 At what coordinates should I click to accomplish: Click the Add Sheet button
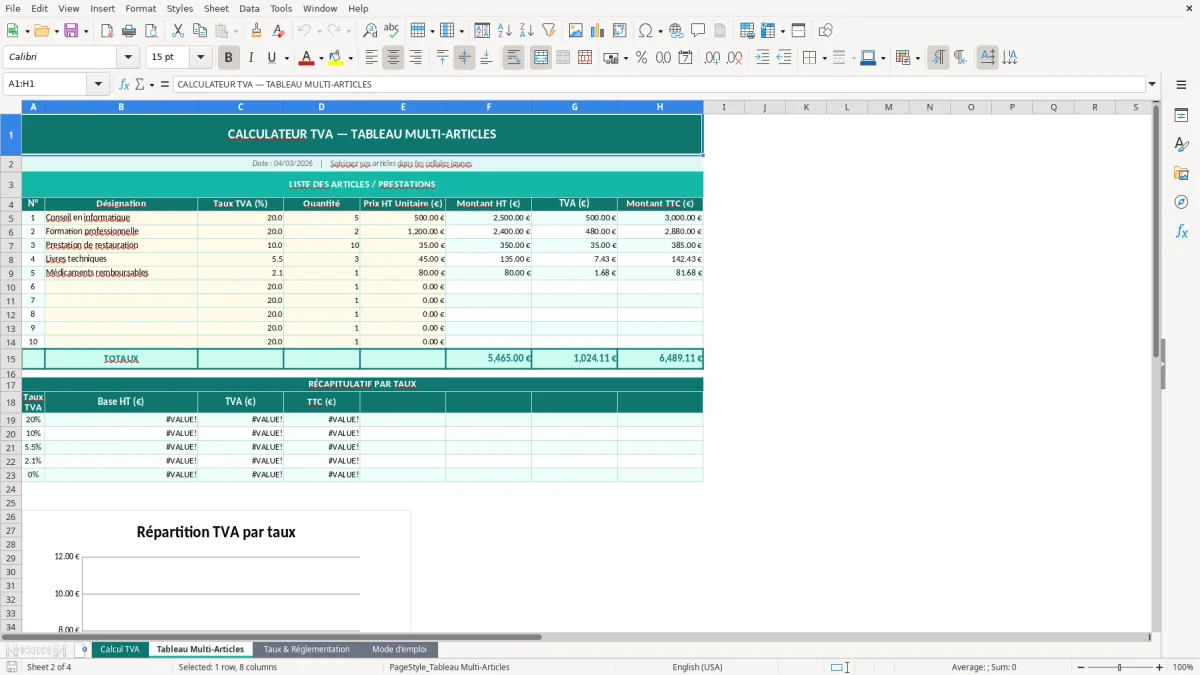pos(84,649)
